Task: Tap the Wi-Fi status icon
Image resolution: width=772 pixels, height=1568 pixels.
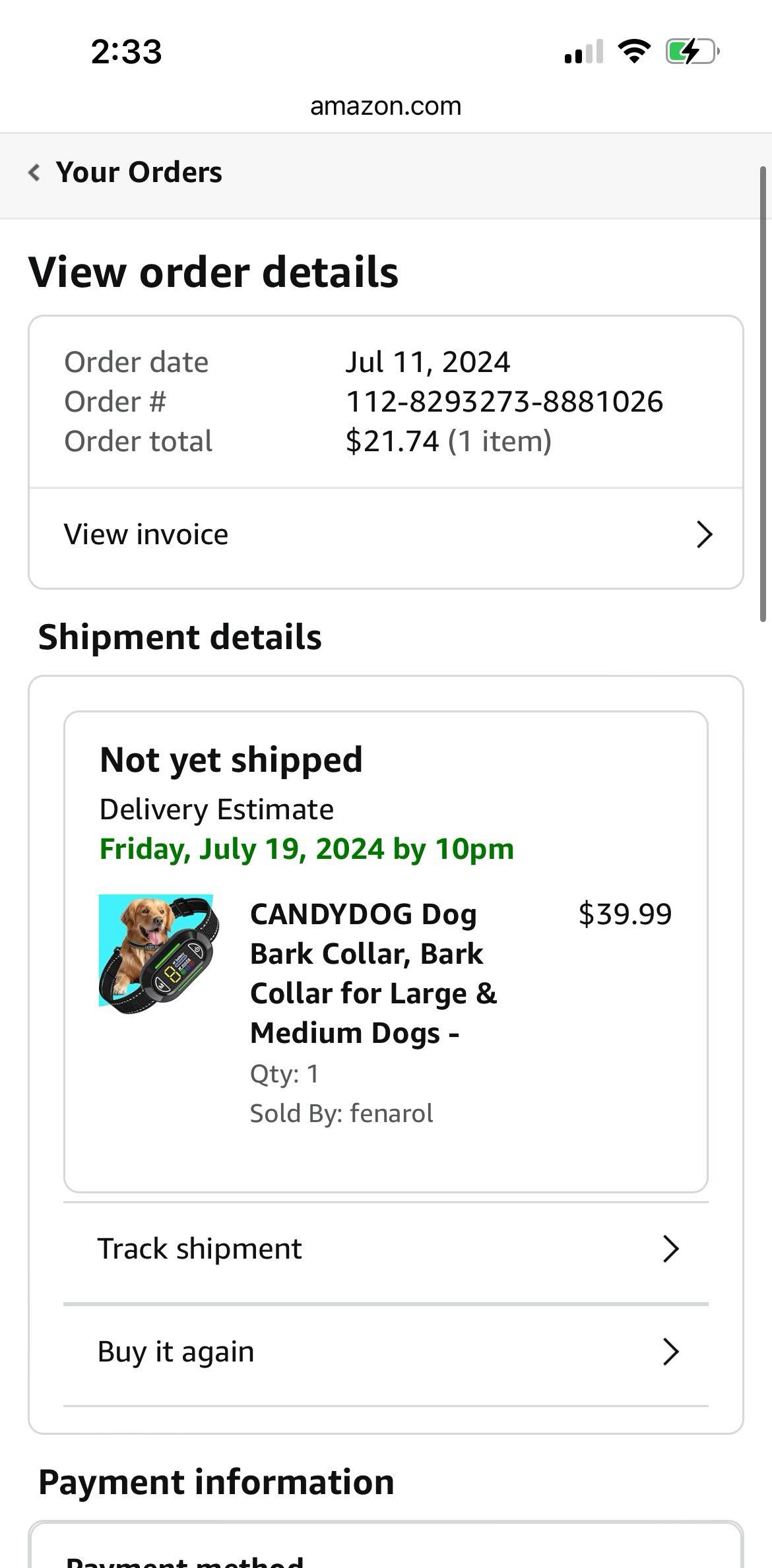Action: pos(634,51)
